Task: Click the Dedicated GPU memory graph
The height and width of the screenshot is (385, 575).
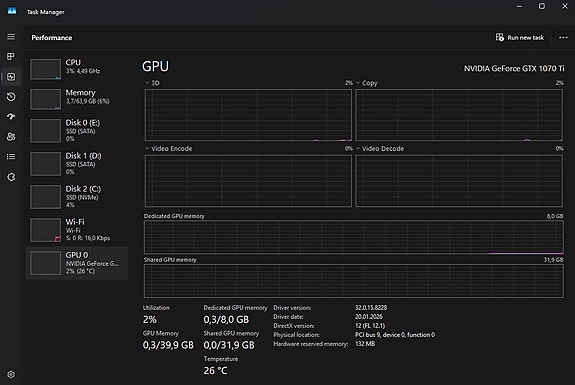Action: pyautogui.click(x=354, y=237)
